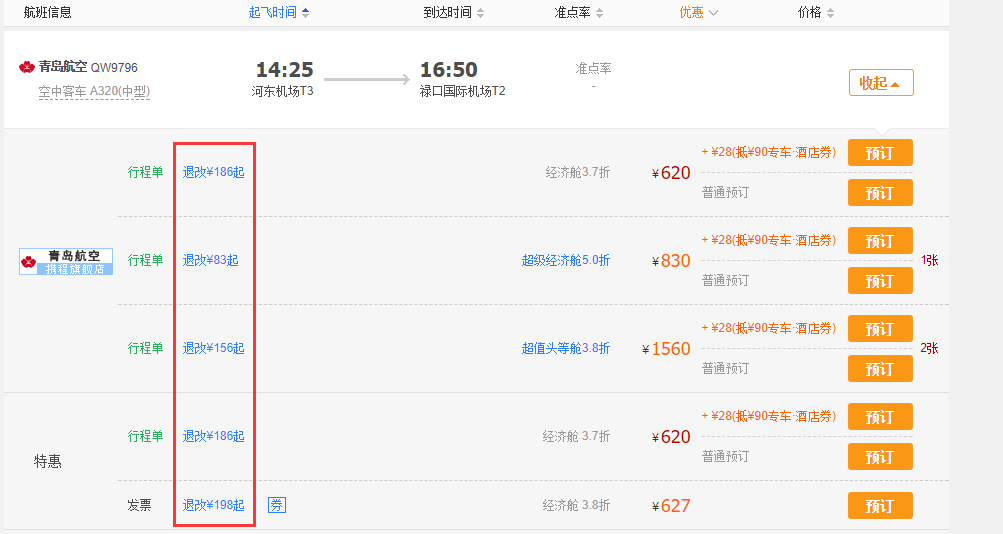This screenshot has height=534, width=1003.
Task: Sort by 起飞时间 departure time
Action: click(x=279, y=13)
